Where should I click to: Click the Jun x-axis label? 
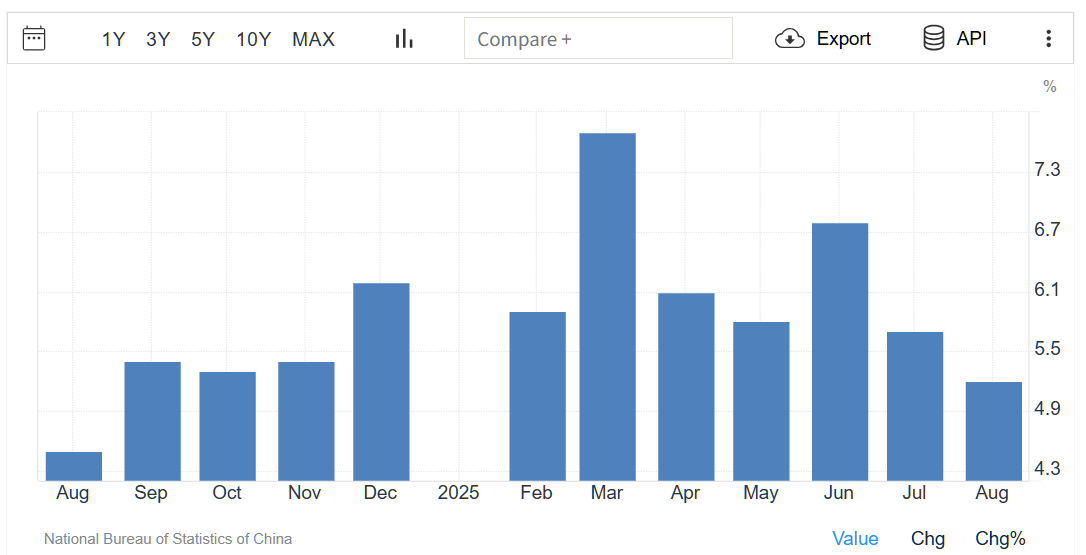(839, 493)
